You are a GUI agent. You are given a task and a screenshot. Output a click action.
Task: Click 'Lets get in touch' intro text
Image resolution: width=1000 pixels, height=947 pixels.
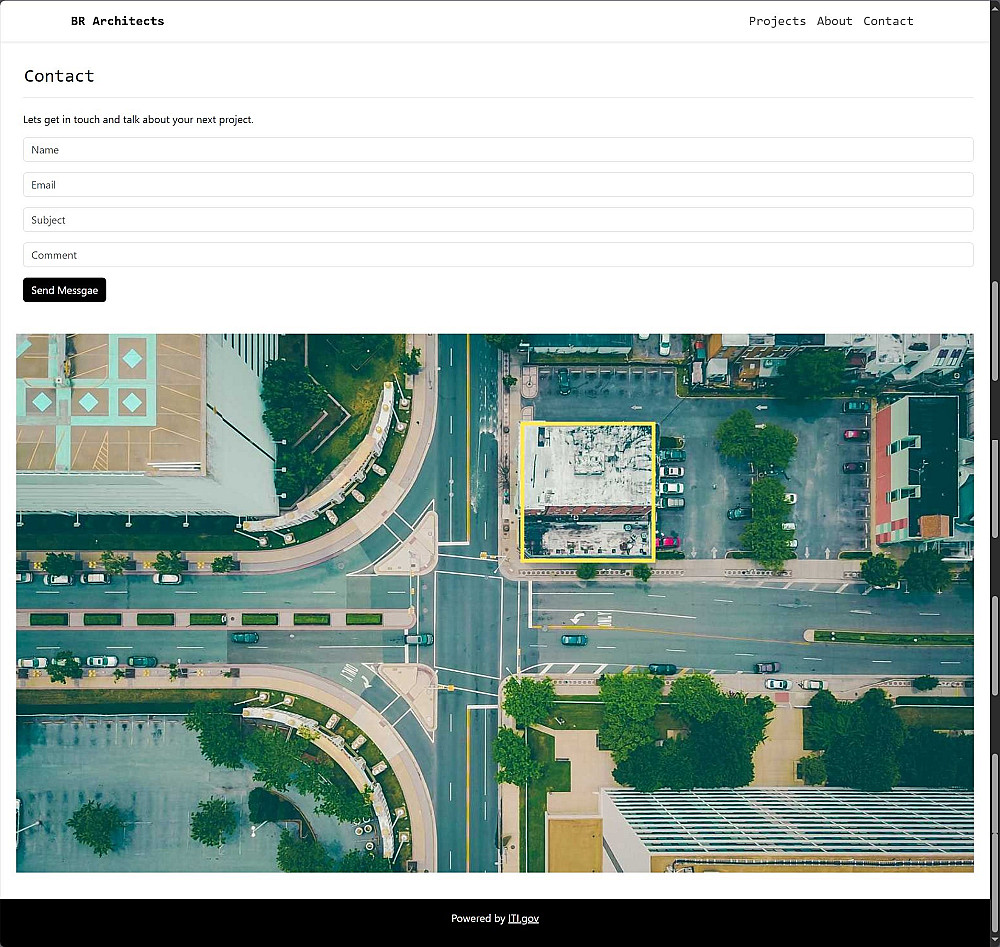click(x=138, y=119)
